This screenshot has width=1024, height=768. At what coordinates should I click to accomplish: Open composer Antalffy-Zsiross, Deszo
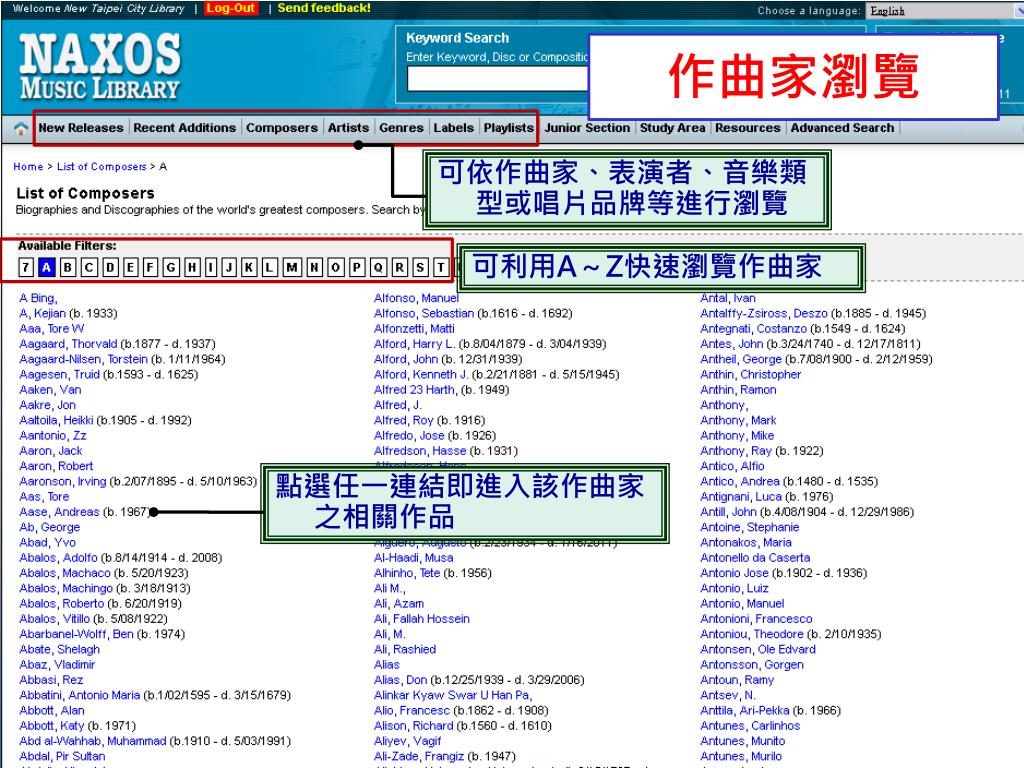(764, 313)
